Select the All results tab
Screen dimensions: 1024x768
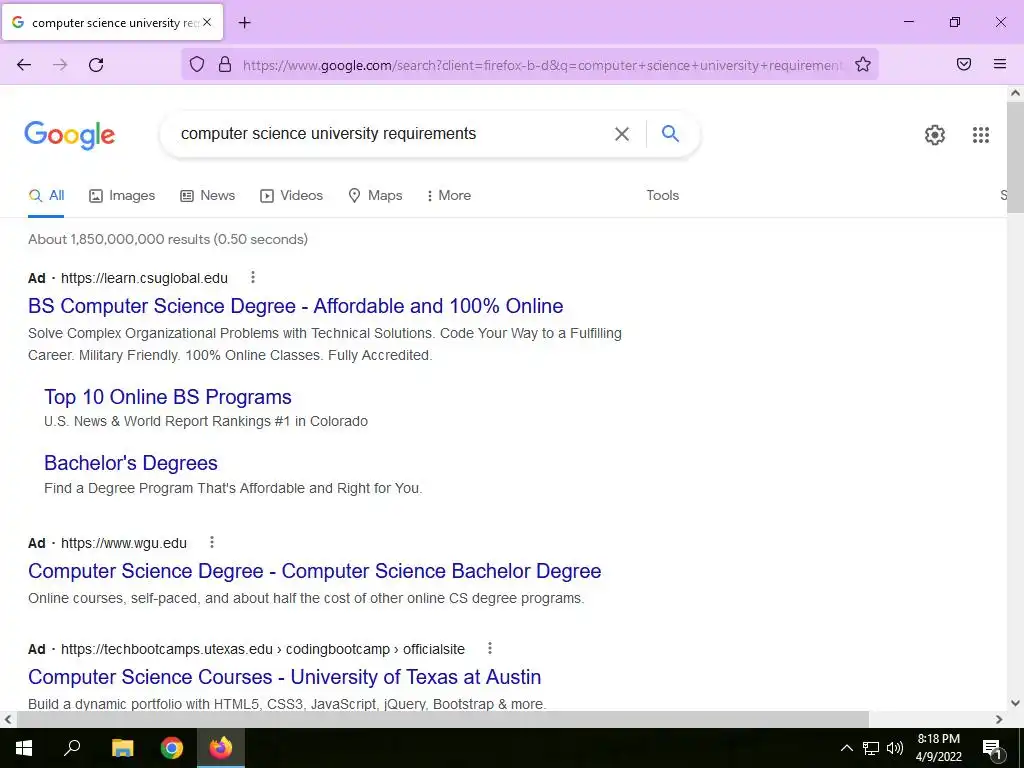point(46,195)
